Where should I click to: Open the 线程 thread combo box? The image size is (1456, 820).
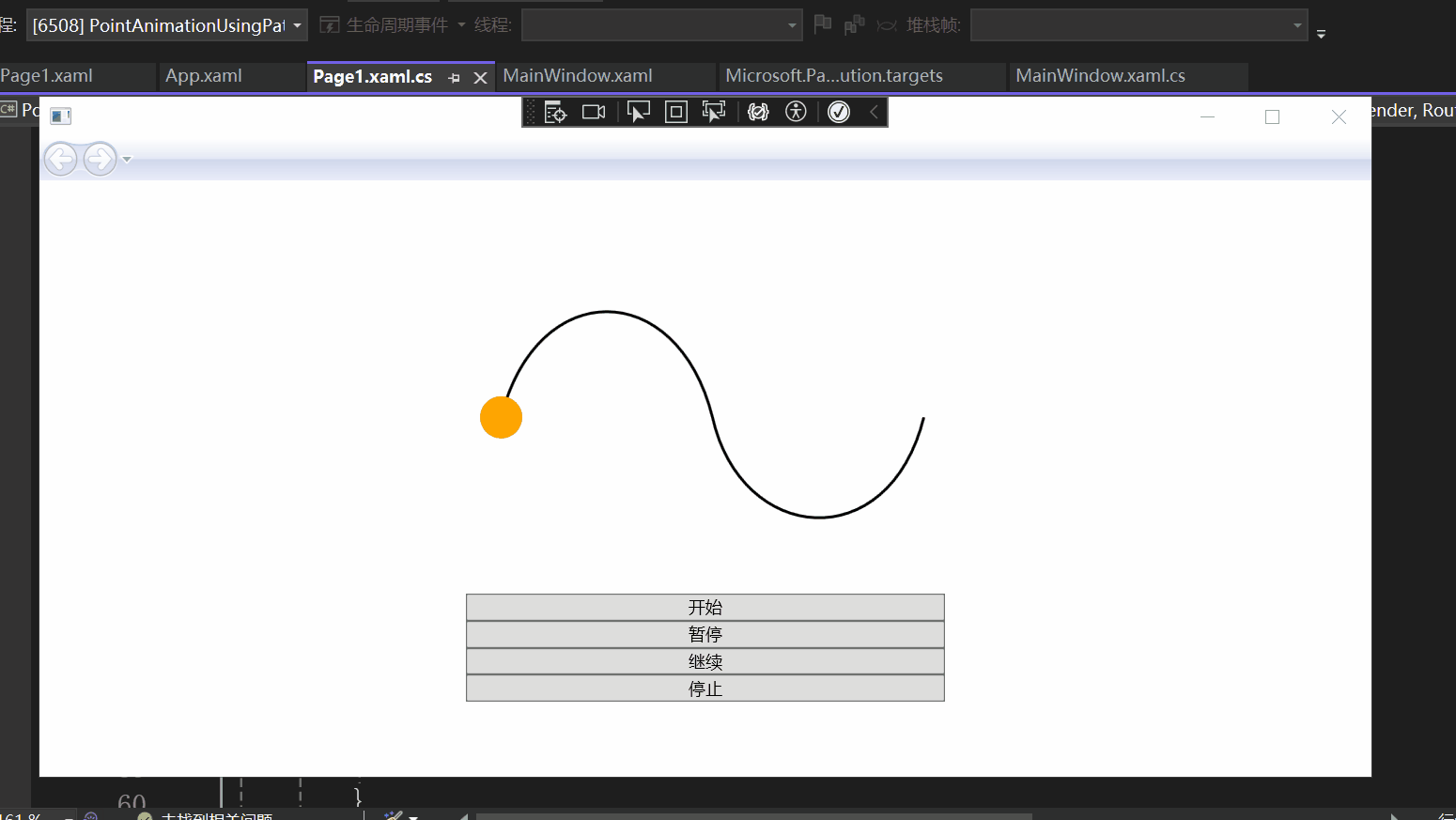[661, 25]
